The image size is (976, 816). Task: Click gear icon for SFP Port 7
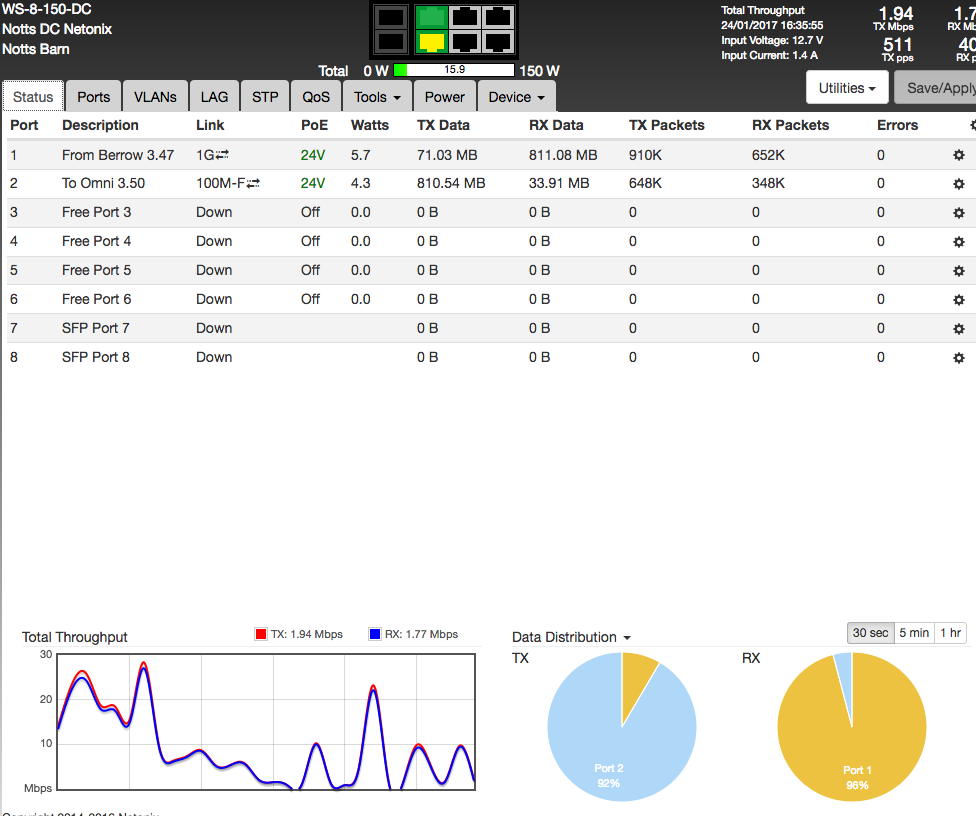(958, 329)
